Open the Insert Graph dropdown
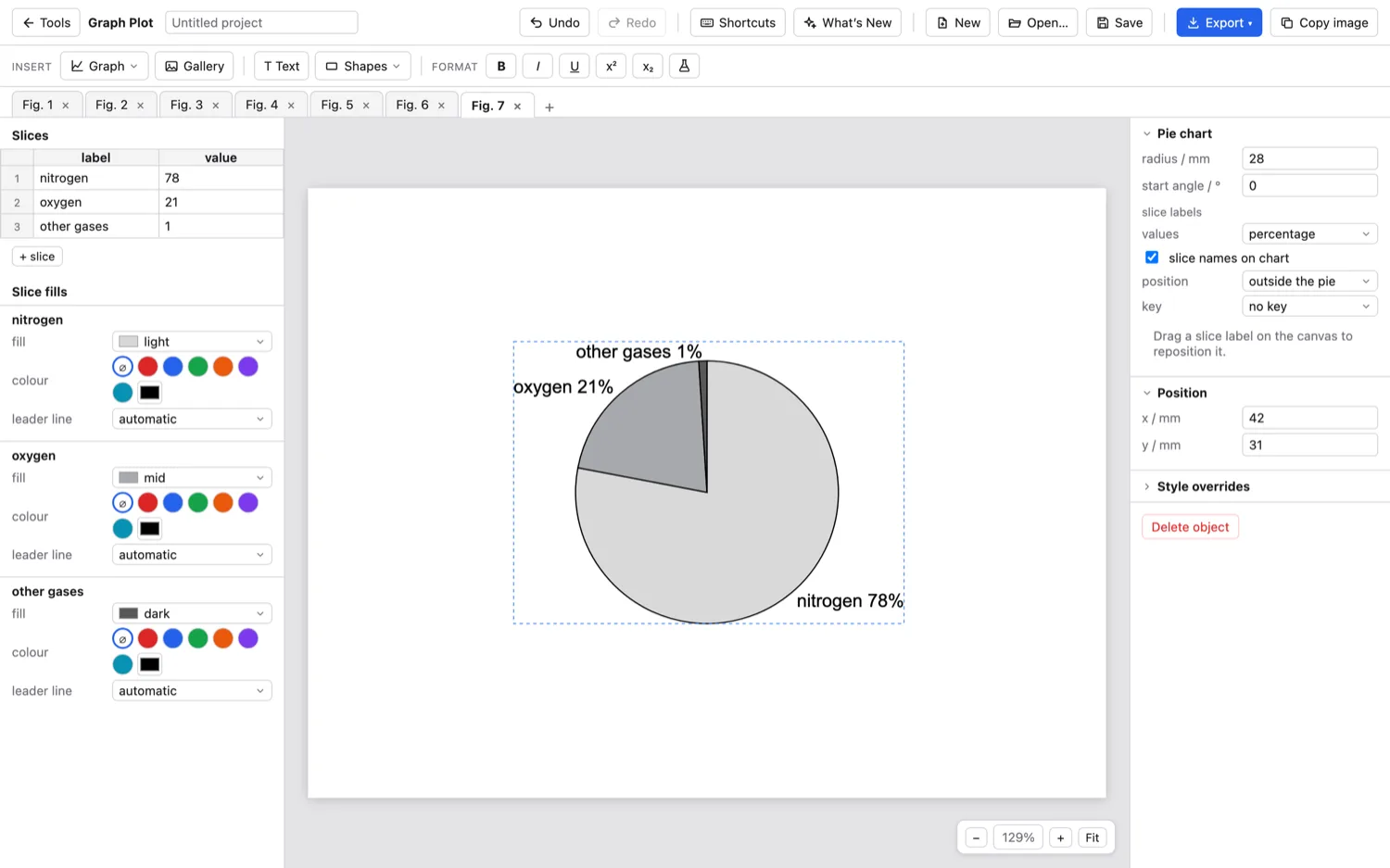 104,66
